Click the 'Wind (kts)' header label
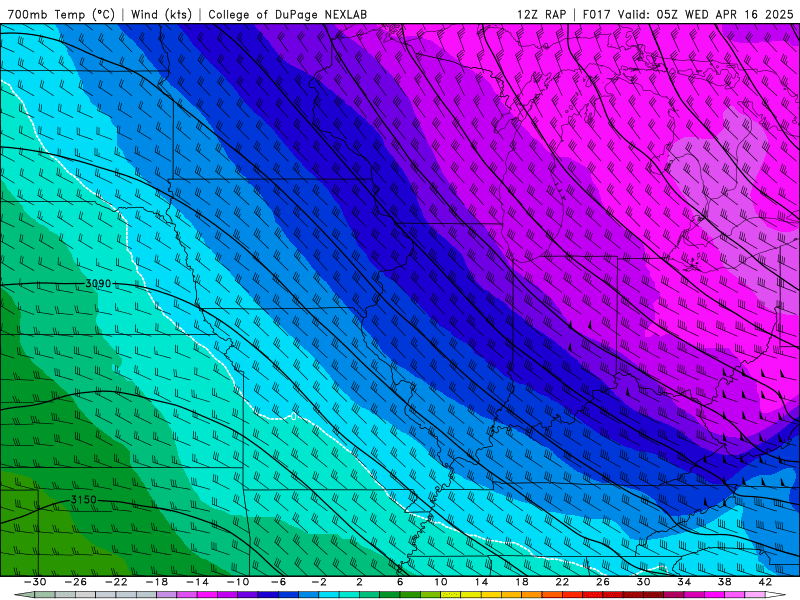 pos(161,14)
